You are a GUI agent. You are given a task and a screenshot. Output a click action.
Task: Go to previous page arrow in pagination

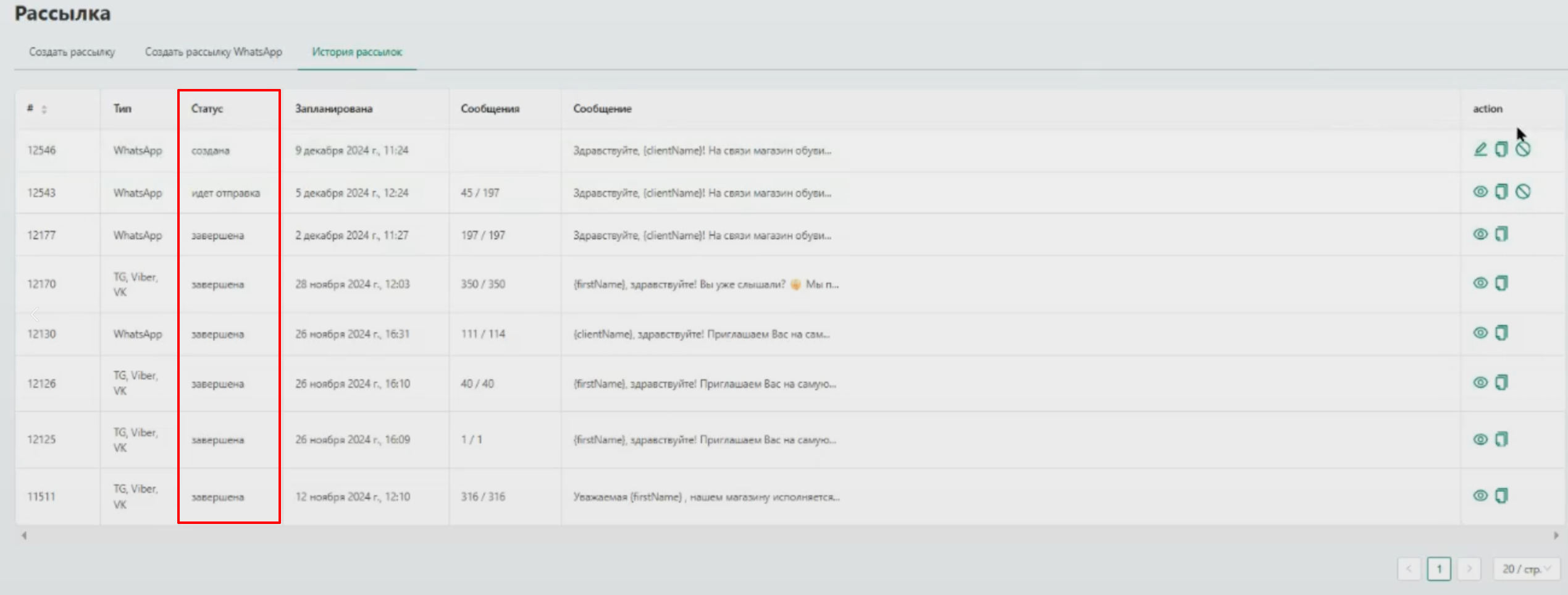click(x=1409, y=569)
